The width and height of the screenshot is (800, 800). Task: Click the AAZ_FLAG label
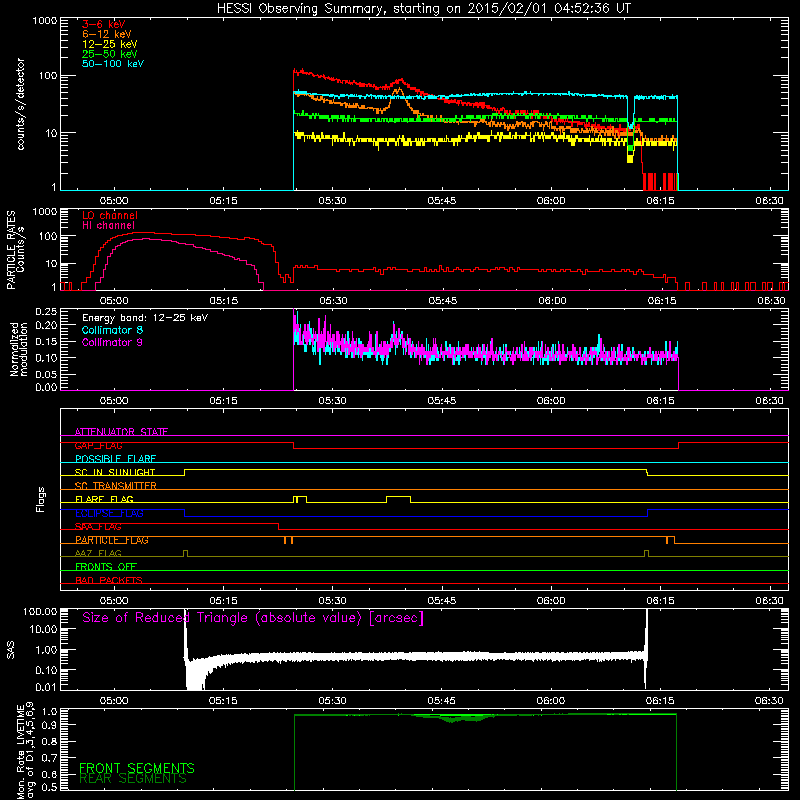tap(98, 553)
